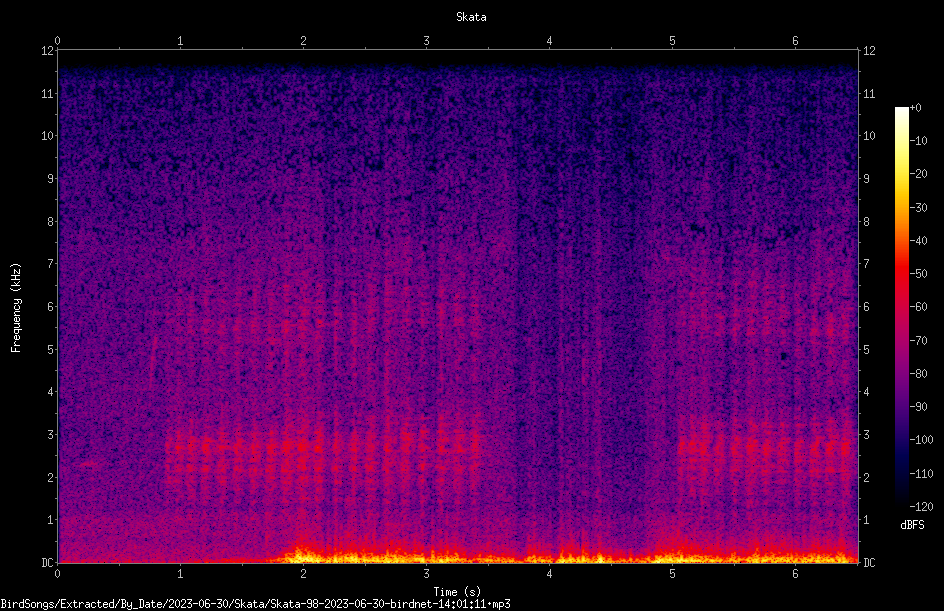Click the red call band at 2 seconds
The height and width of the screenshot is (611, 944).
click(303, 448)
